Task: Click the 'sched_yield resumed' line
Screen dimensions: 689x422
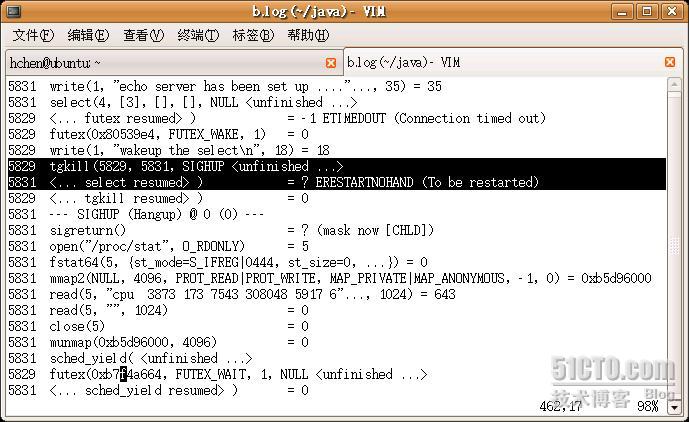Action: tap(159, 390)
